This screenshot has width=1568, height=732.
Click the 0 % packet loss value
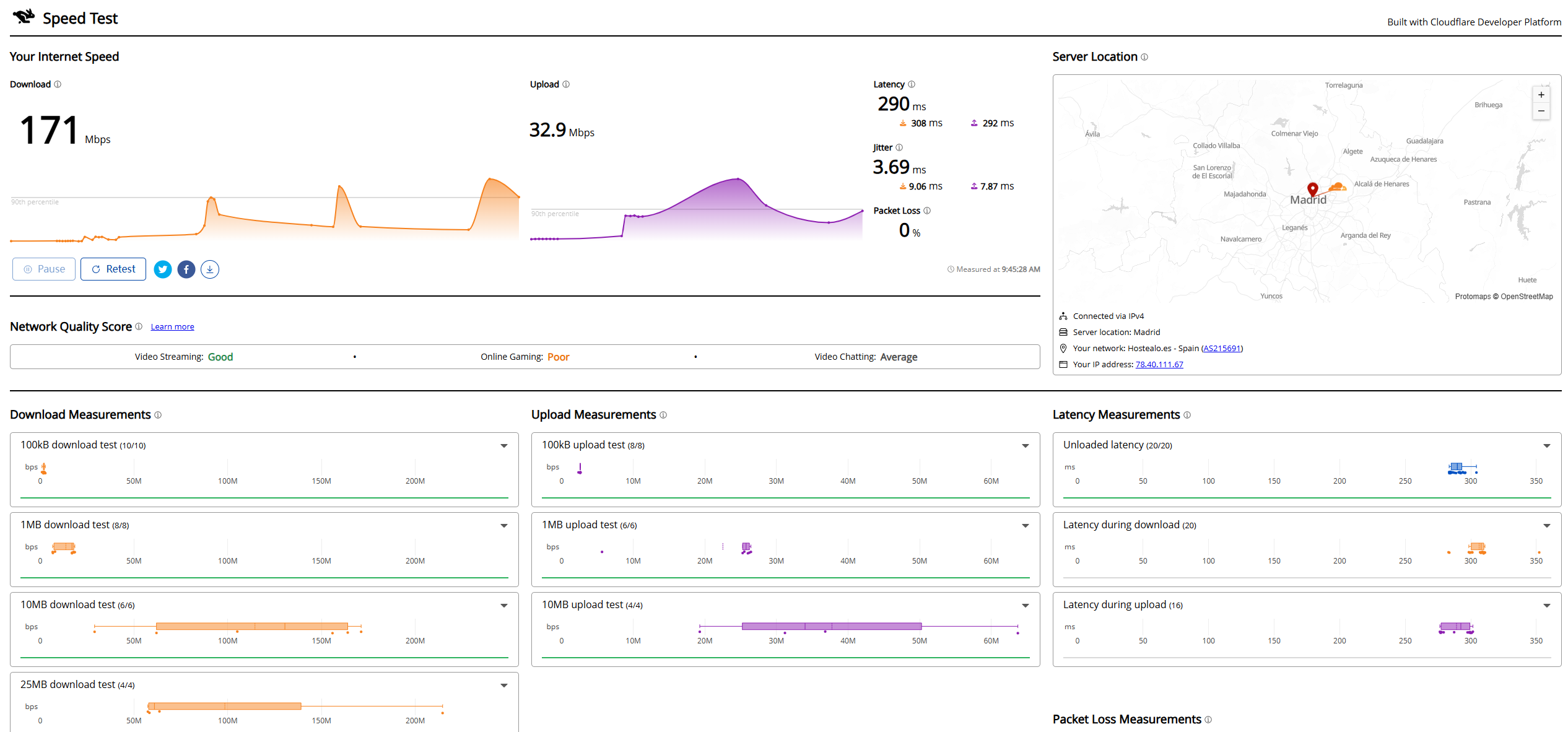click(x=910, y=230)
